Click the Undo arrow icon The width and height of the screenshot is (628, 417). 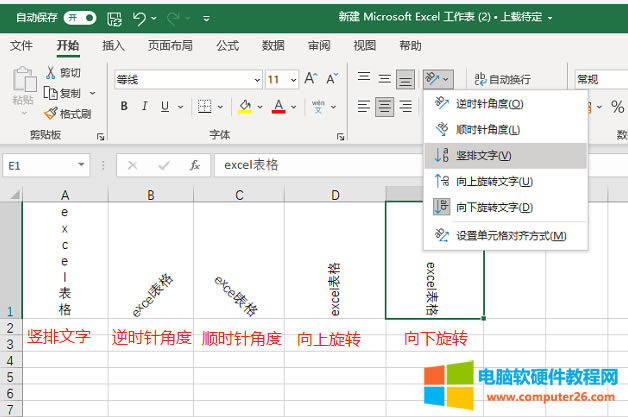[141, 18]
